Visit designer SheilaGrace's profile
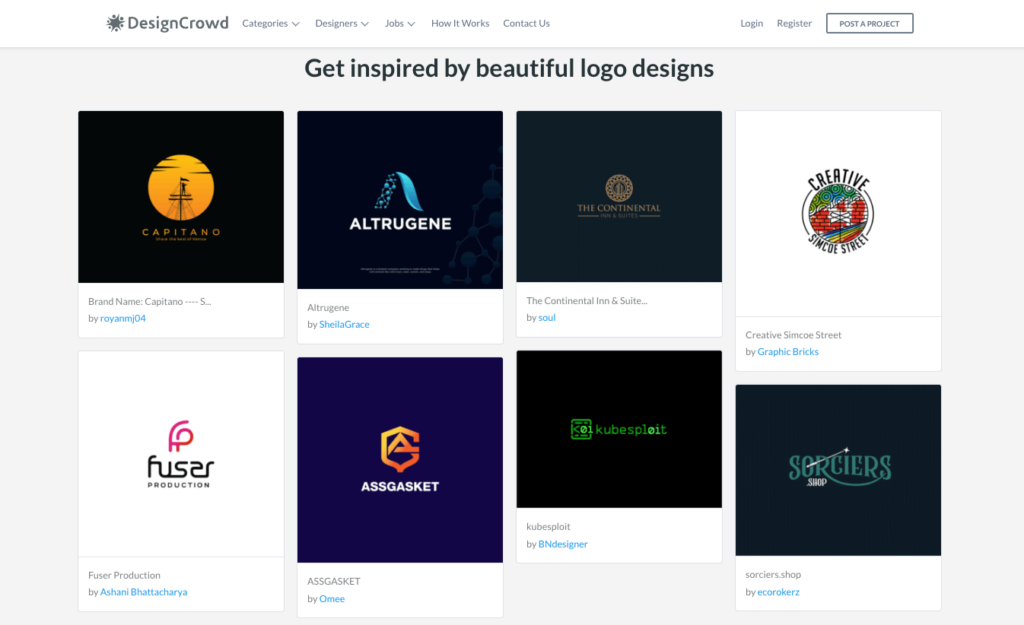Image resolution: width=1024 pixels, height=625 pixels. (344, 324)
